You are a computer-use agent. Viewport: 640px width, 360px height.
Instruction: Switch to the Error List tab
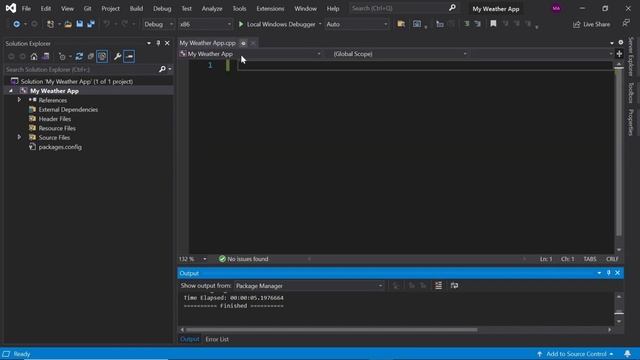tap(217, 340)
